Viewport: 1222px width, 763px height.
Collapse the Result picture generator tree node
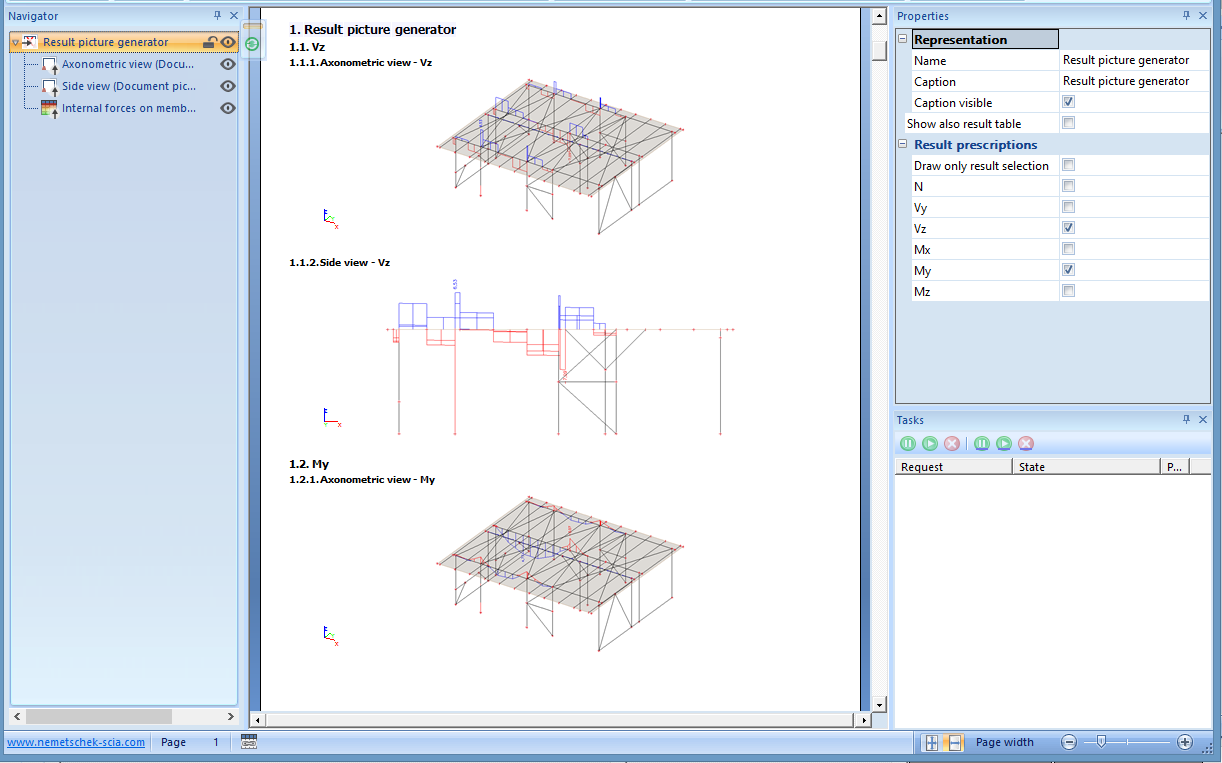16,43
